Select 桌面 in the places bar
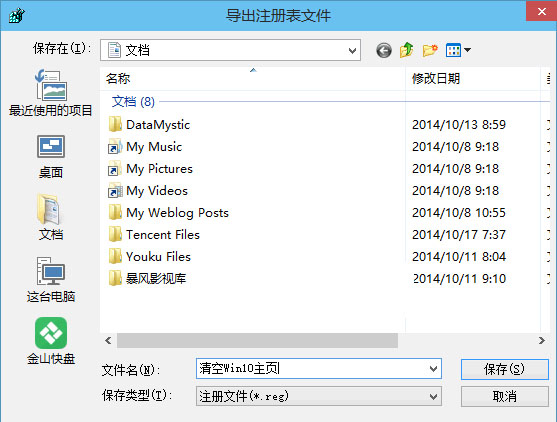This screenshot has height=422, width=557. tap(51, 157)
